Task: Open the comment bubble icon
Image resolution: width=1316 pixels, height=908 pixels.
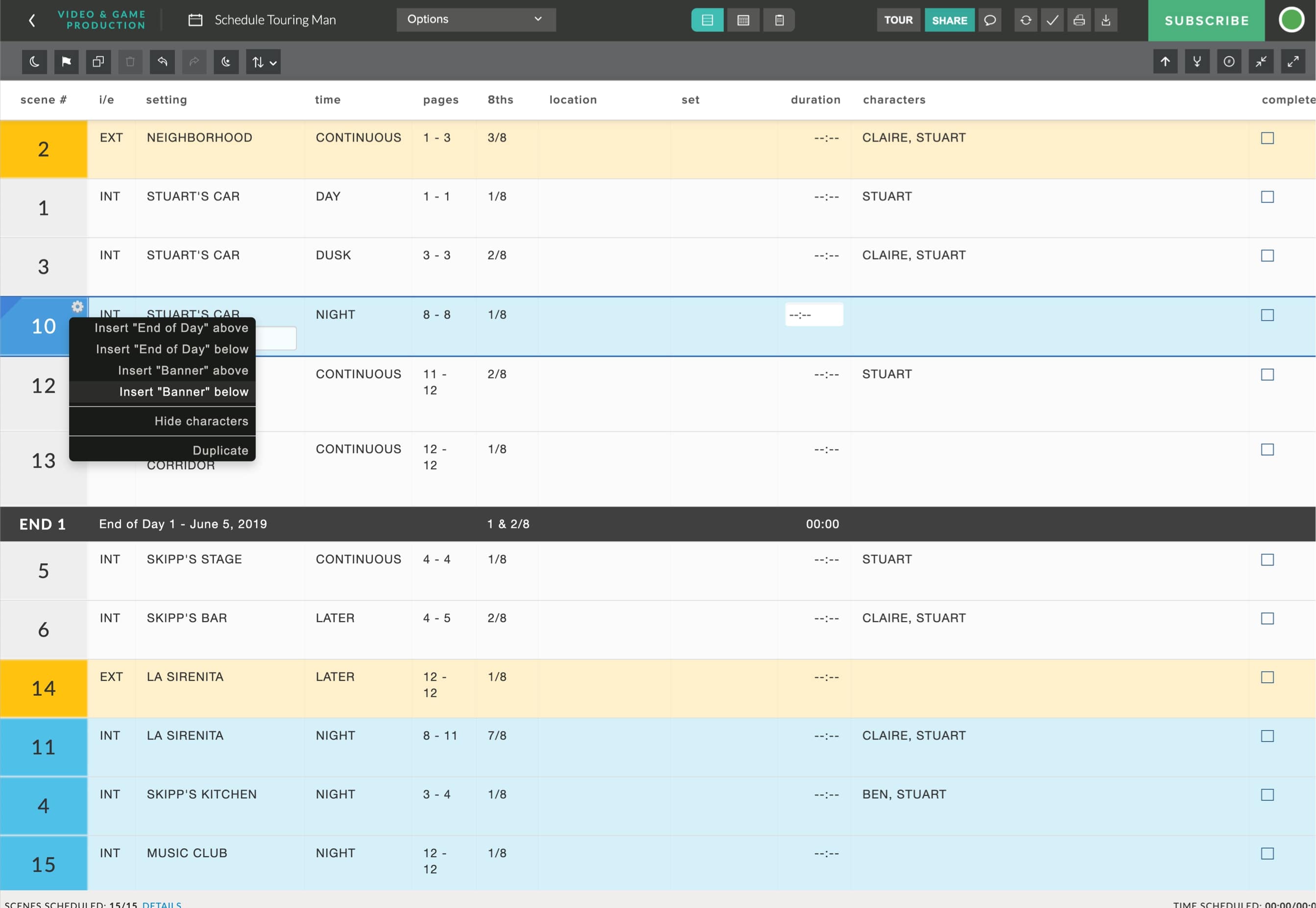Action: click(x=990, y=20)
